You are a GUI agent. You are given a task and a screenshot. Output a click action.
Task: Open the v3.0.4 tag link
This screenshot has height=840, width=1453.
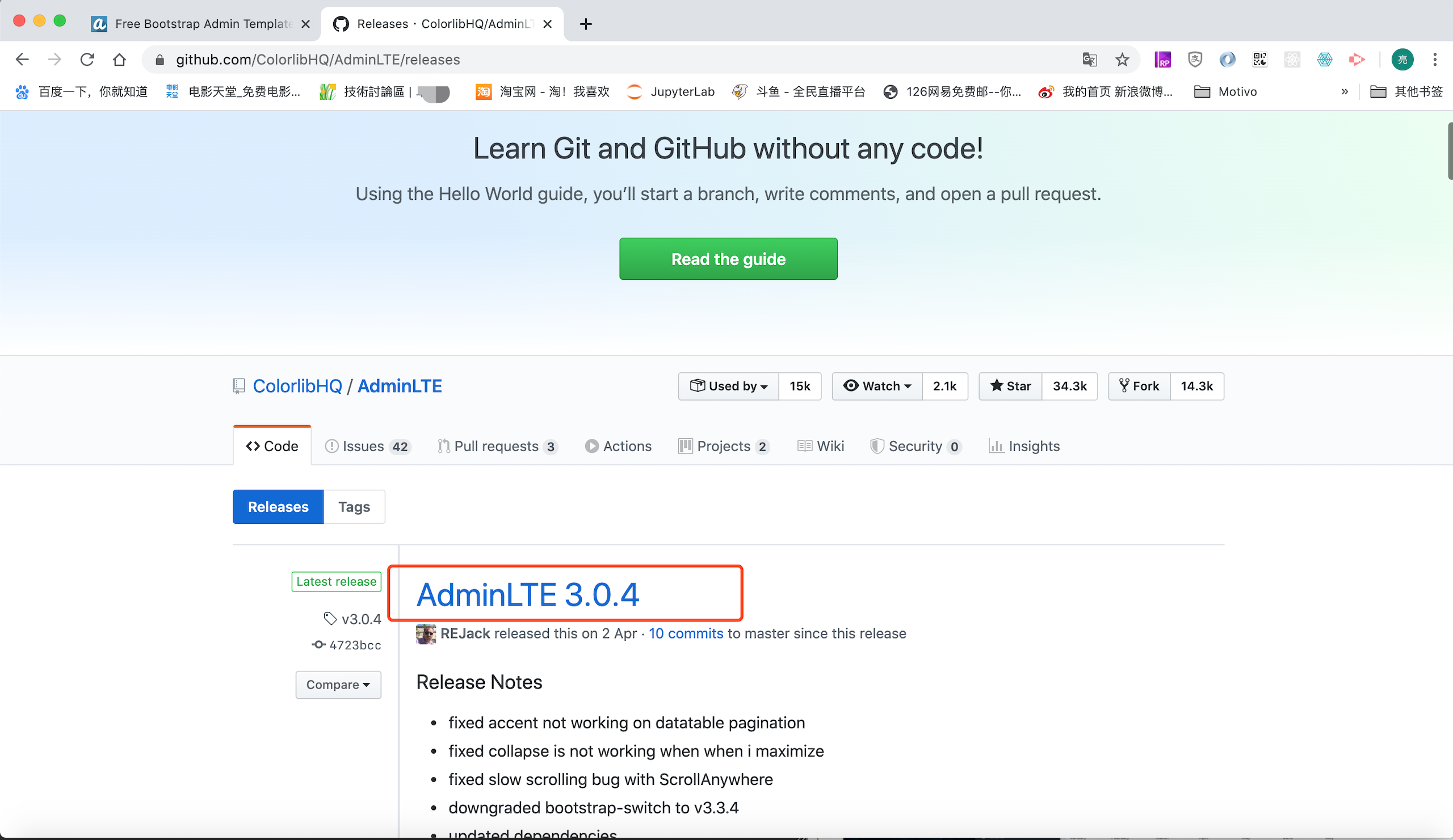[352, 619]
